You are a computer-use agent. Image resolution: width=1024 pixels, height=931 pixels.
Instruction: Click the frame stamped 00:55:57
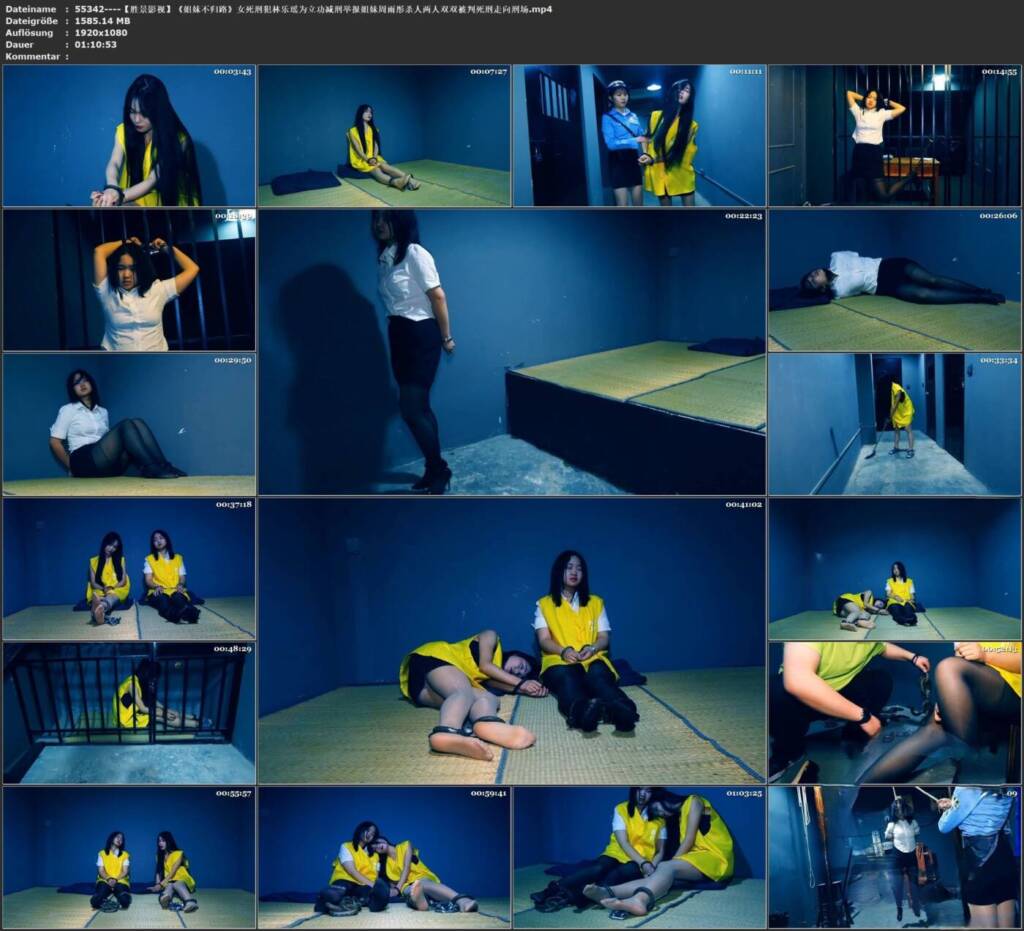coord(129,857)
